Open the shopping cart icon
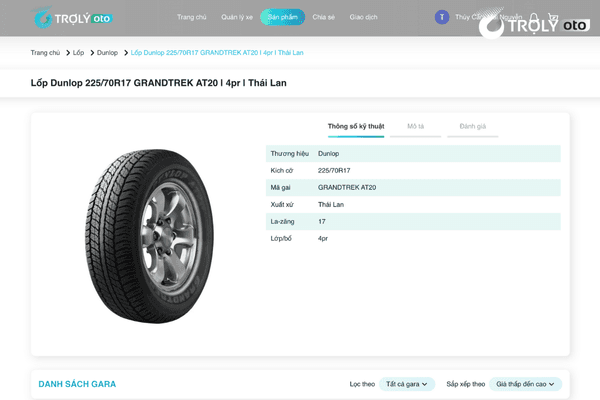The height and width of the screenshot is (400, 600). click(x=553, y=17)
